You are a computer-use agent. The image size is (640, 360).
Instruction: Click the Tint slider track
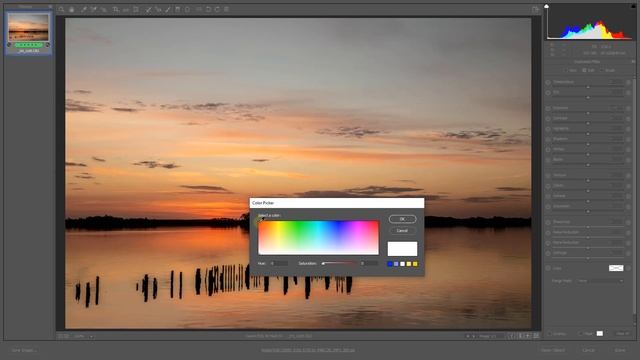588,98
